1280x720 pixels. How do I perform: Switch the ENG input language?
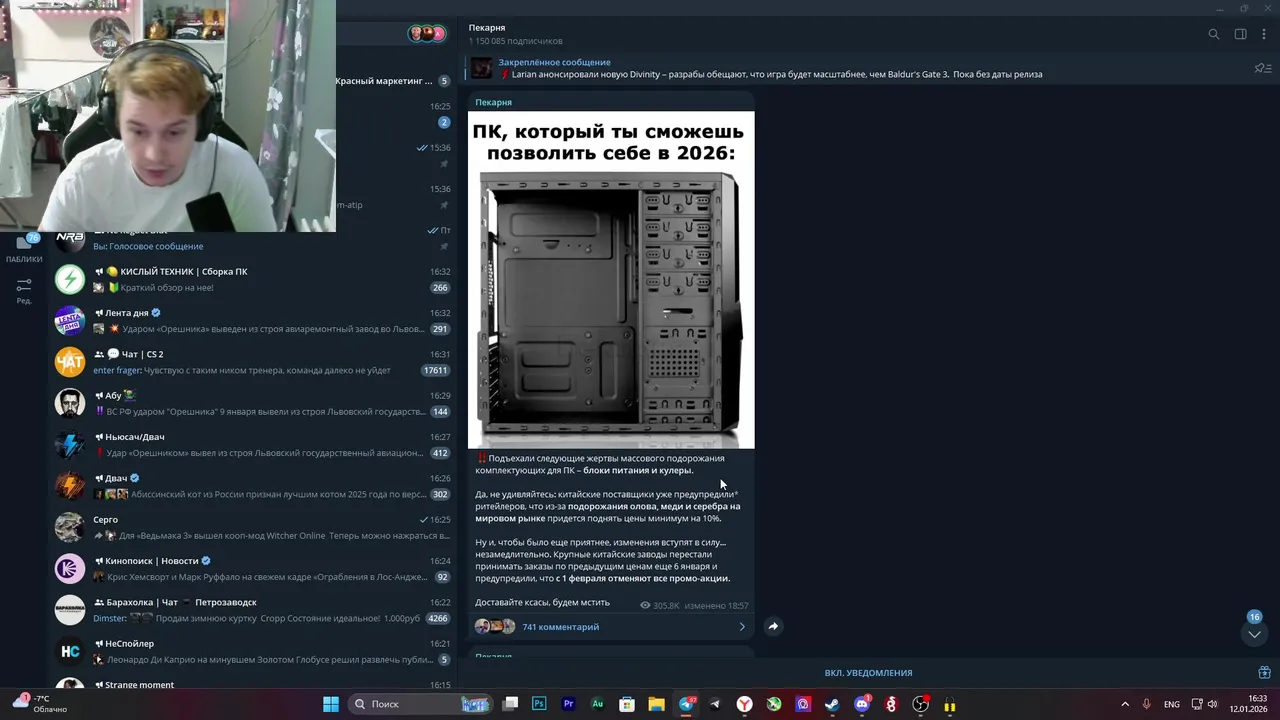pos(1171,704)
